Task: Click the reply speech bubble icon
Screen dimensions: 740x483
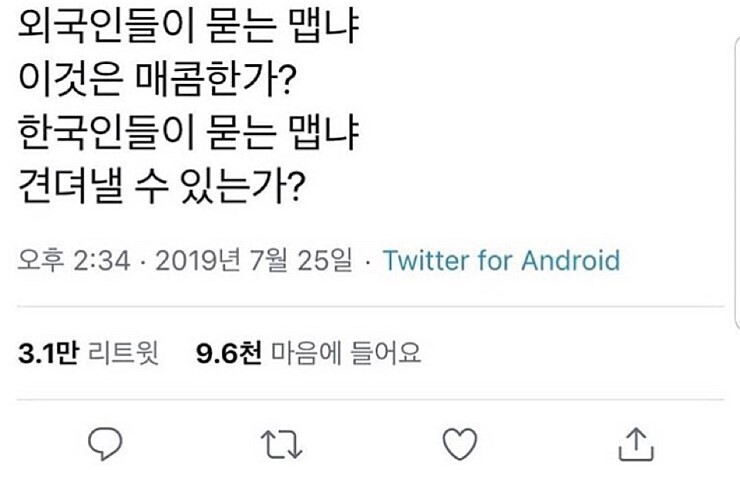Action: pos(105,444)
